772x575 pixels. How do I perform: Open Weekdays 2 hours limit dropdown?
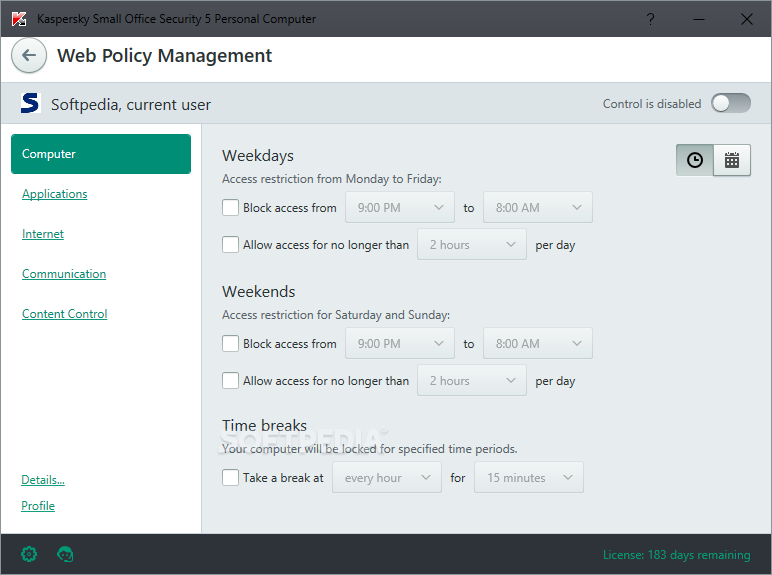click(472, 244)
